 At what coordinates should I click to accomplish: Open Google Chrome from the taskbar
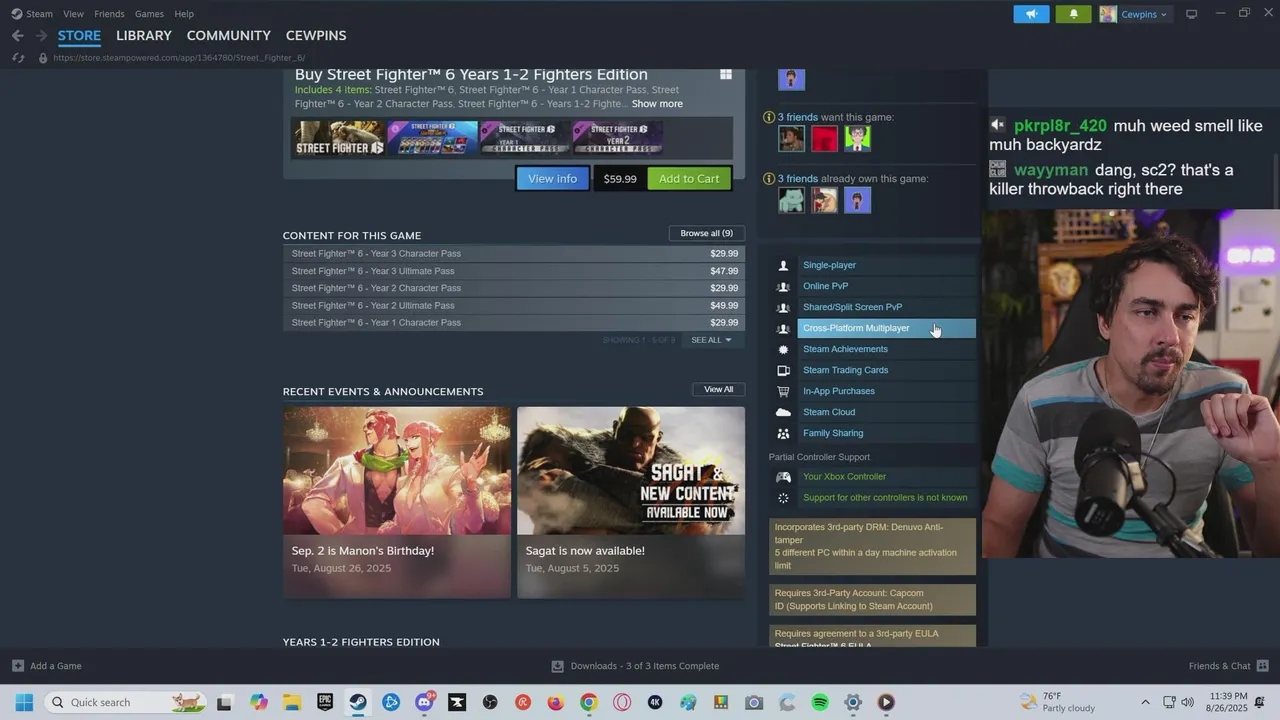click(x=589, y=702)
